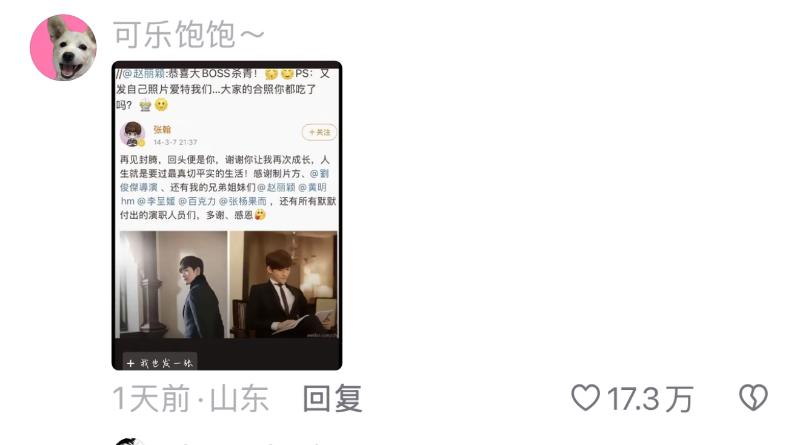This screenshot has height=445, width=800.
Task: Open the @赵丽颖 mention at the top
Action: point(142,73)
